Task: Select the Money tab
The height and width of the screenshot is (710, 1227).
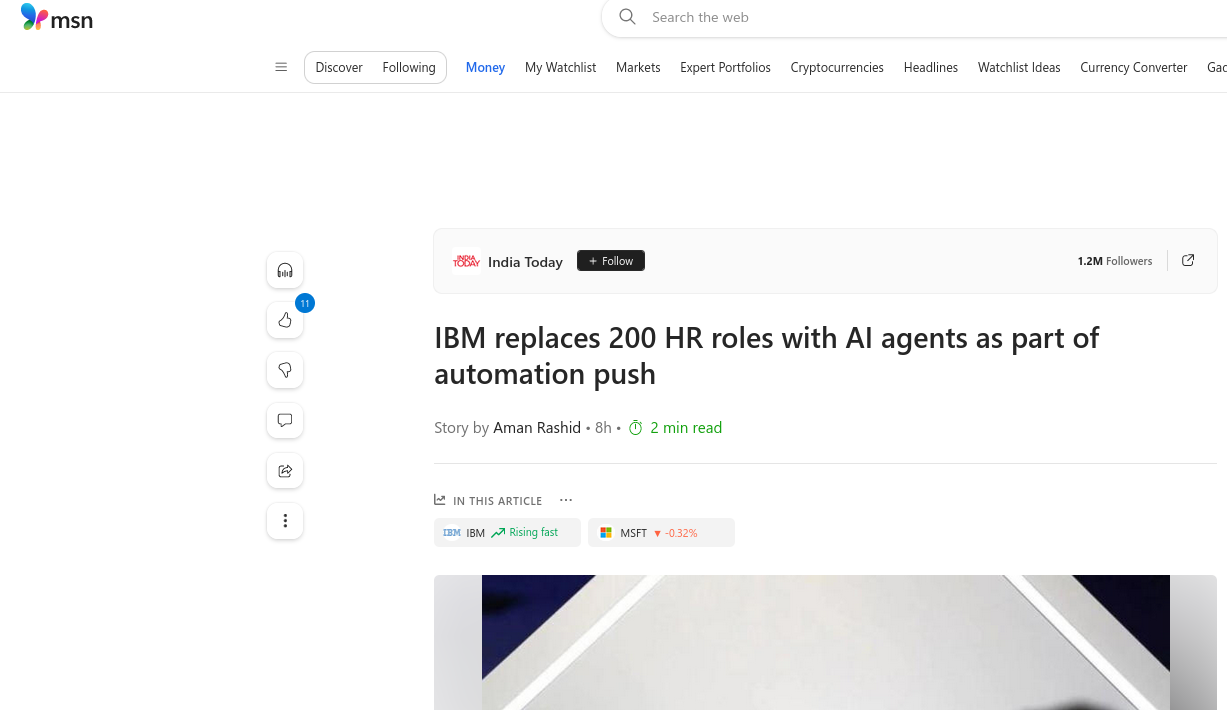Action: (485, 67)
